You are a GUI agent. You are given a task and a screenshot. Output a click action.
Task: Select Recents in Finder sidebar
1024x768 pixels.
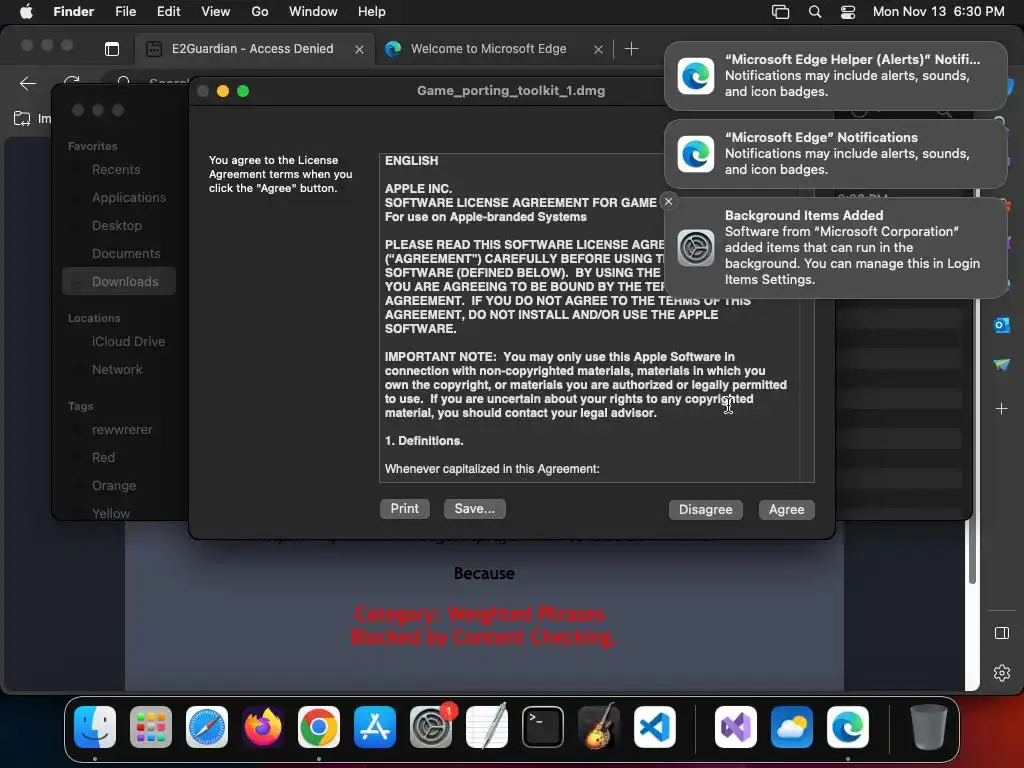116,170
